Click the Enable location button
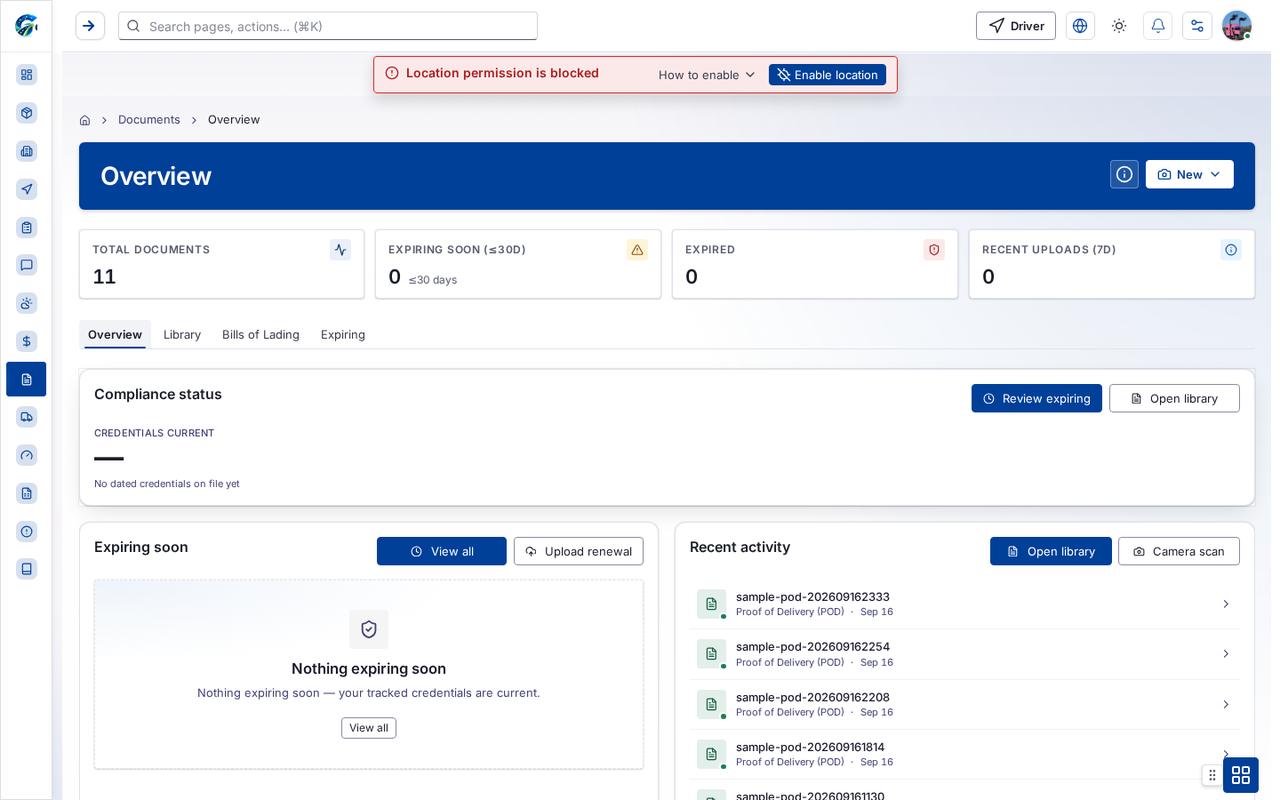The image size is (1280, 800). [x=827, y=75]
